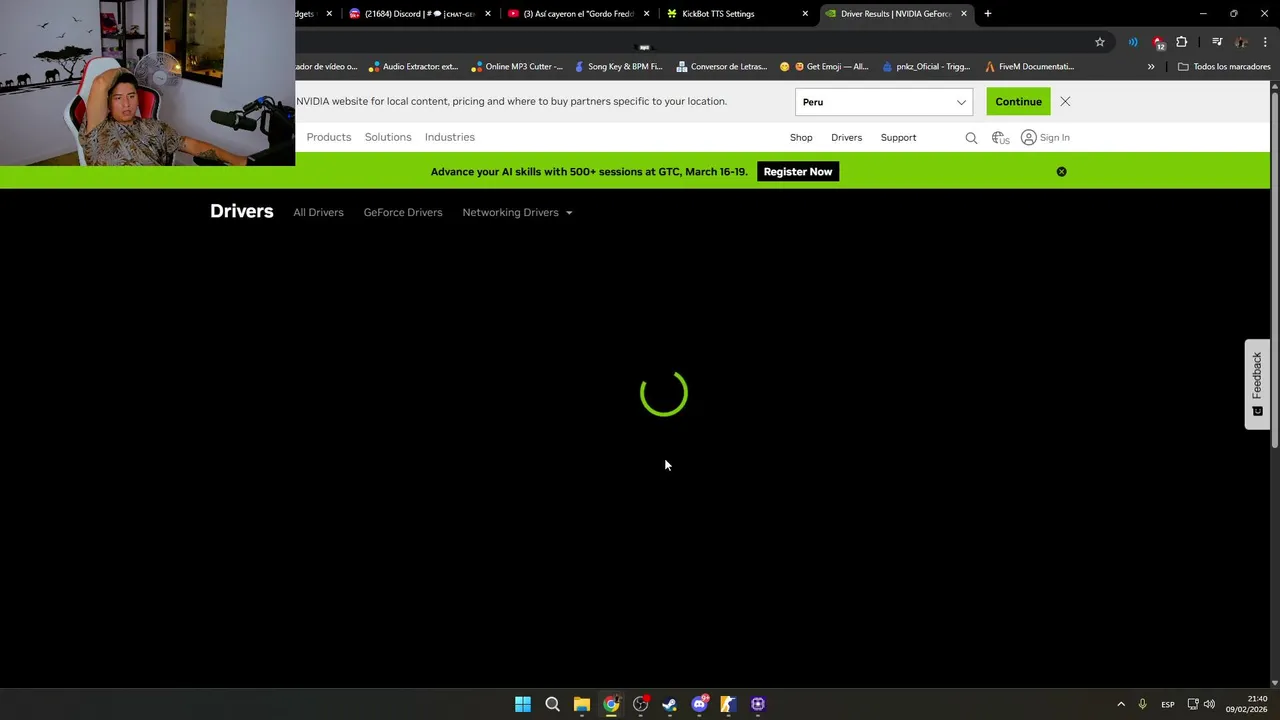Open the Chrome three-dot menu
The width and height of the screenshot is (1280, 720).
click(1265, 42)
